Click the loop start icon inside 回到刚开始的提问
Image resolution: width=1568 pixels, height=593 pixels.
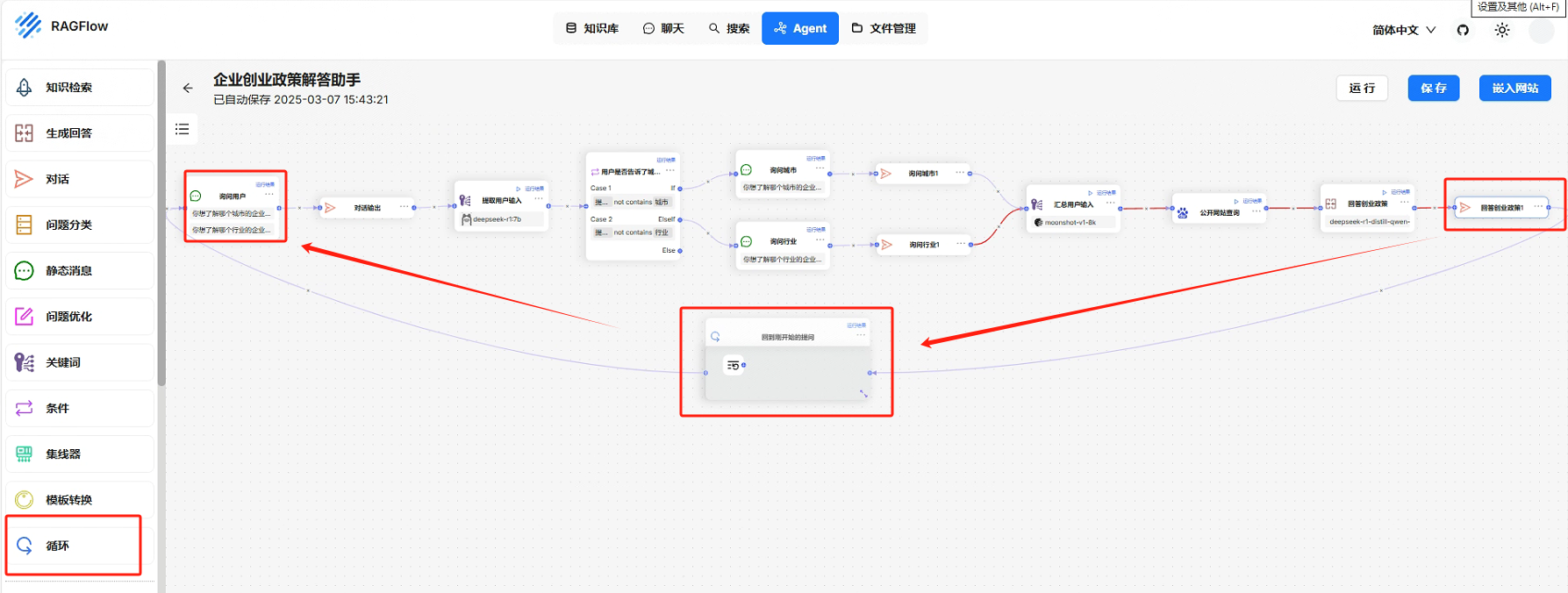[734, 365]
